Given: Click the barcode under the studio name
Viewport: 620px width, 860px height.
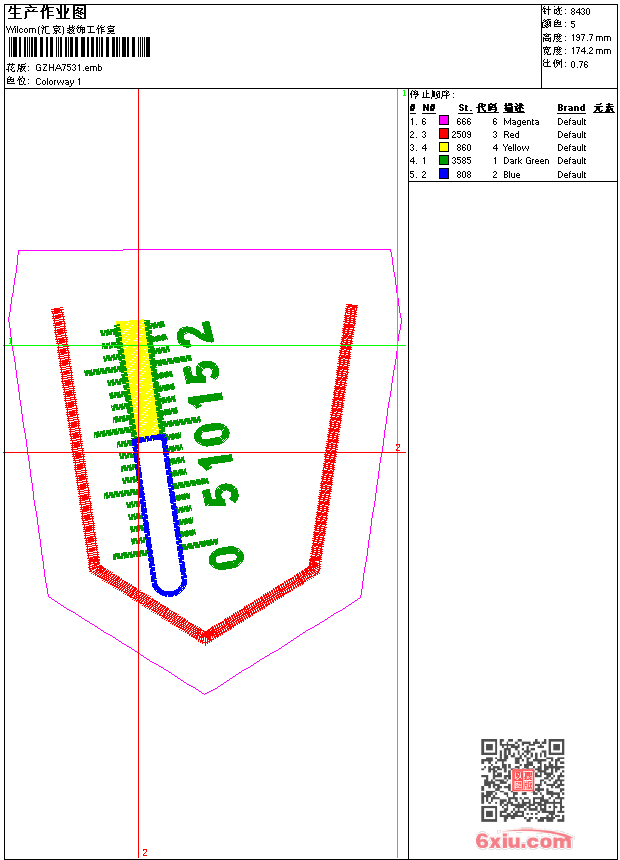Looking at the screenshot, I should [79, 47].
